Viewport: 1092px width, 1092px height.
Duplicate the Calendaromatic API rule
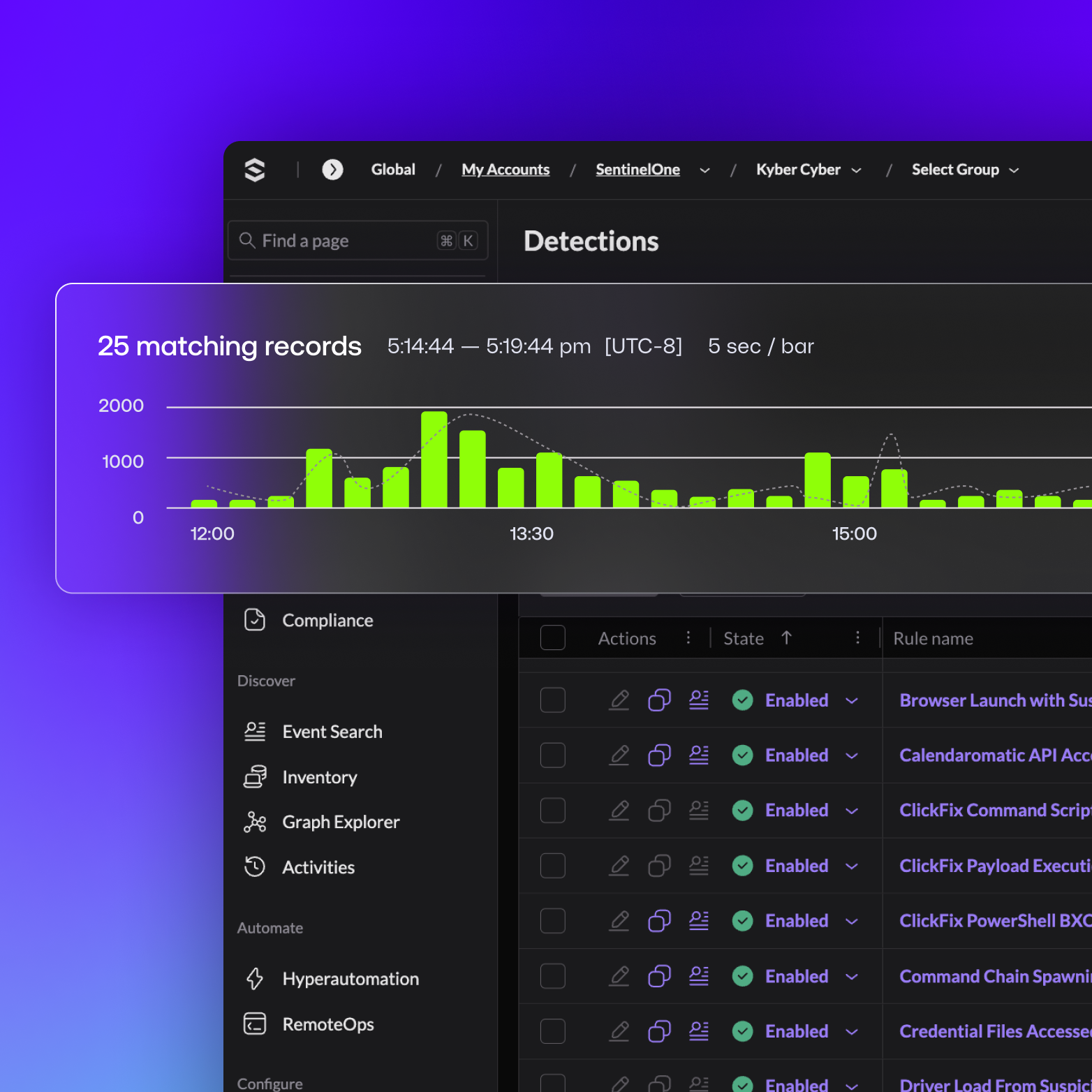click(x=659, y=755)
